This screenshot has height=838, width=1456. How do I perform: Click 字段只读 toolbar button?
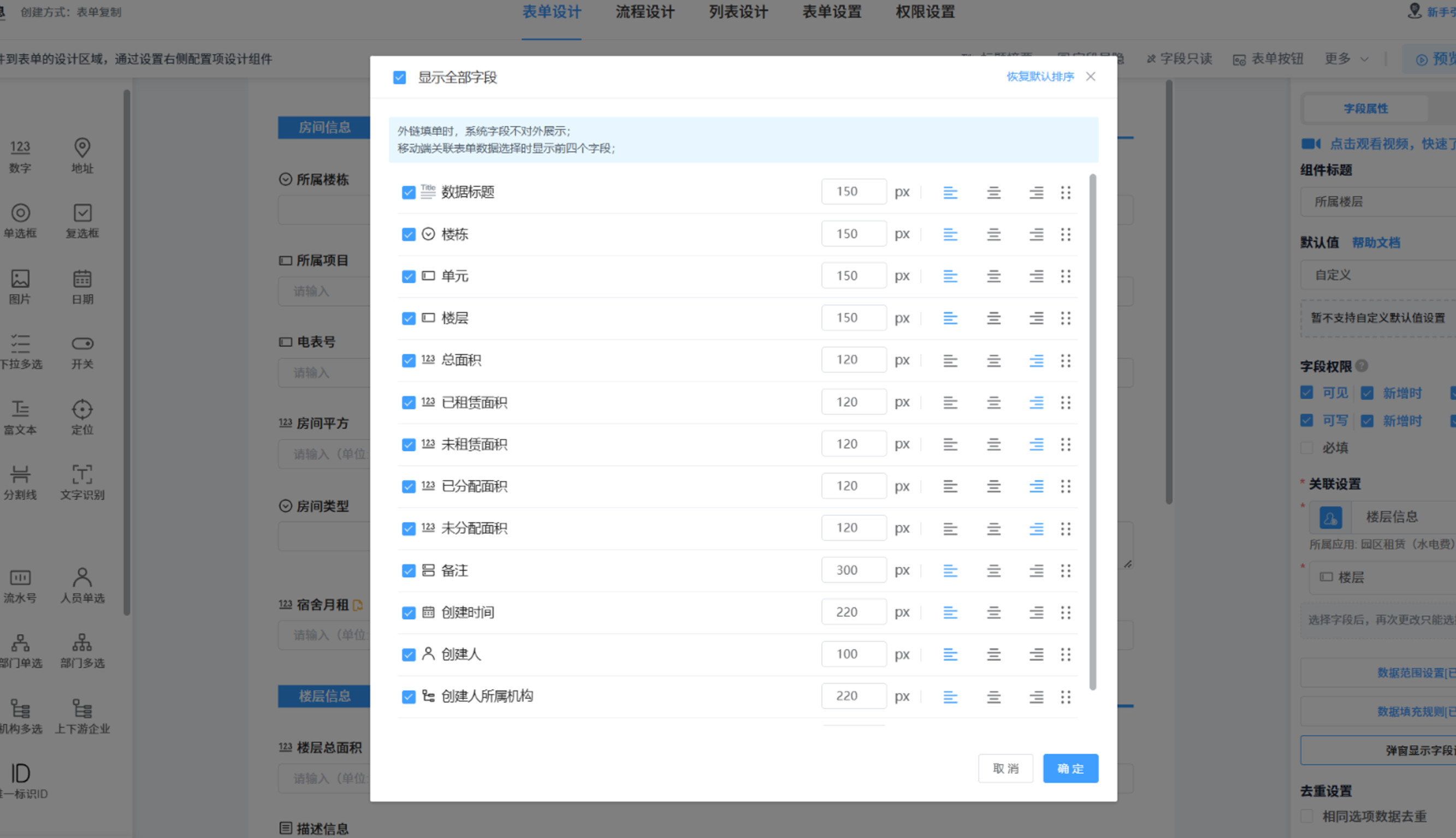click(1179, 58)
